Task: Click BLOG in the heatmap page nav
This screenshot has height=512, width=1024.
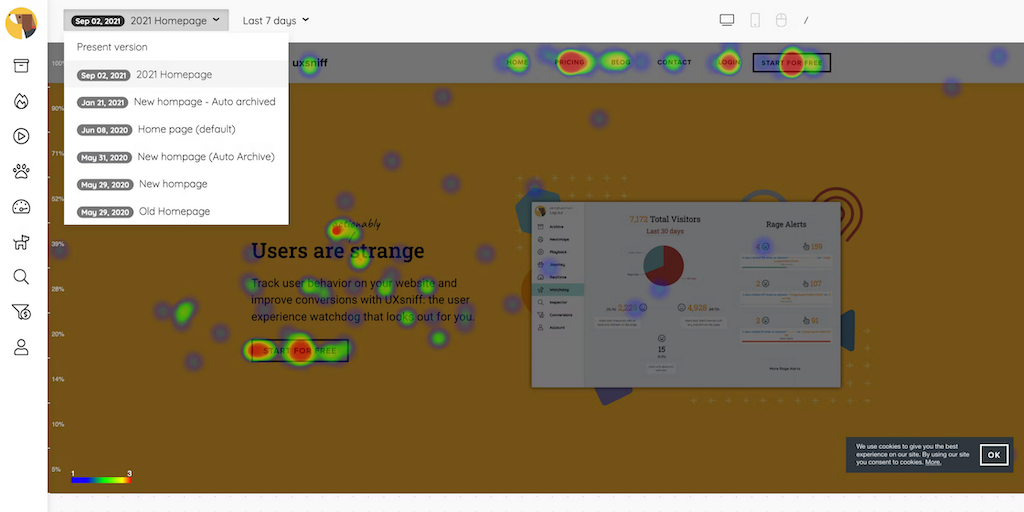Action: point(620,63)
